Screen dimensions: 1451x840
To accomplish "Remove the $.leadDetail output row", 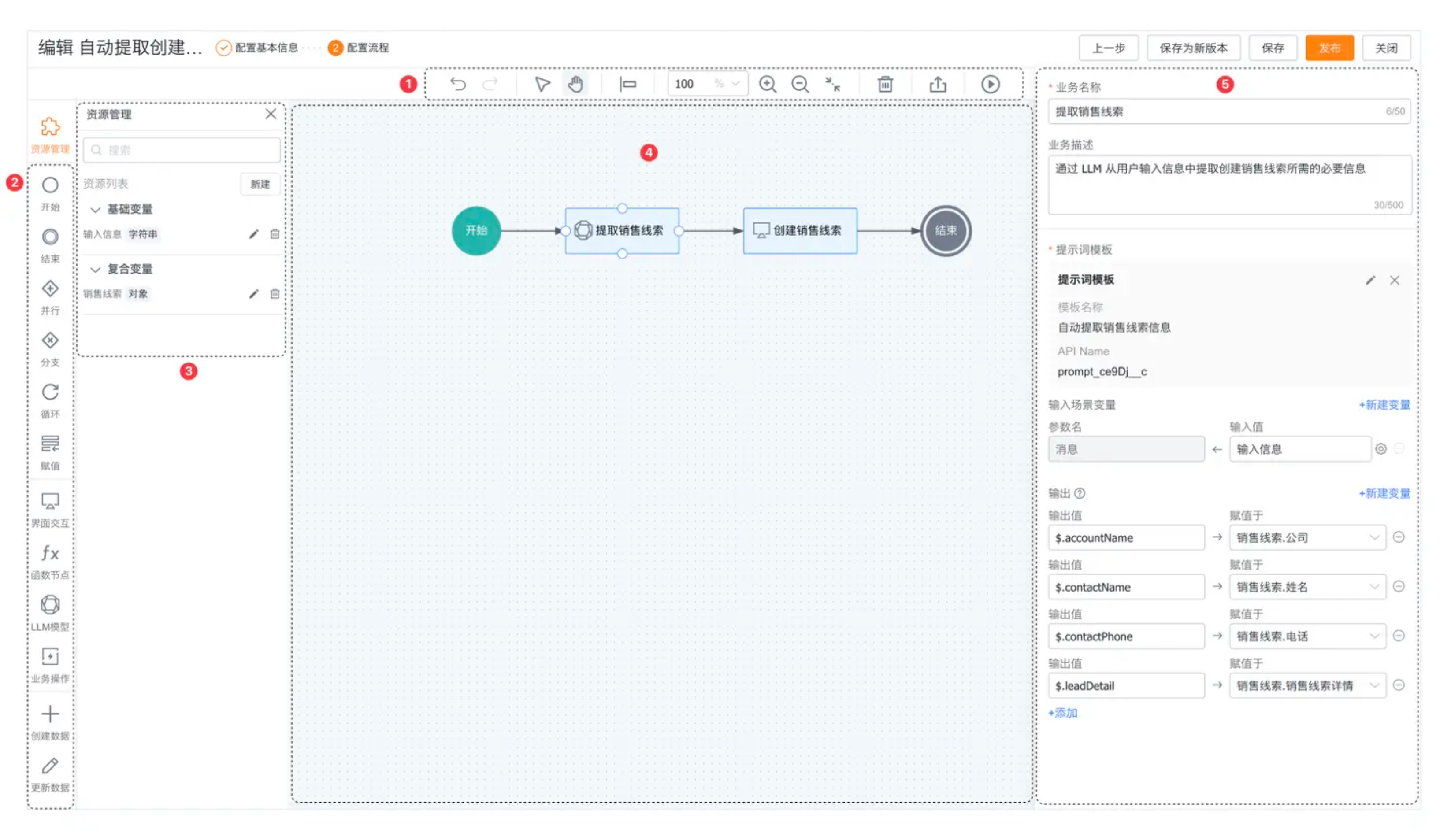I will click(1398, 685).
